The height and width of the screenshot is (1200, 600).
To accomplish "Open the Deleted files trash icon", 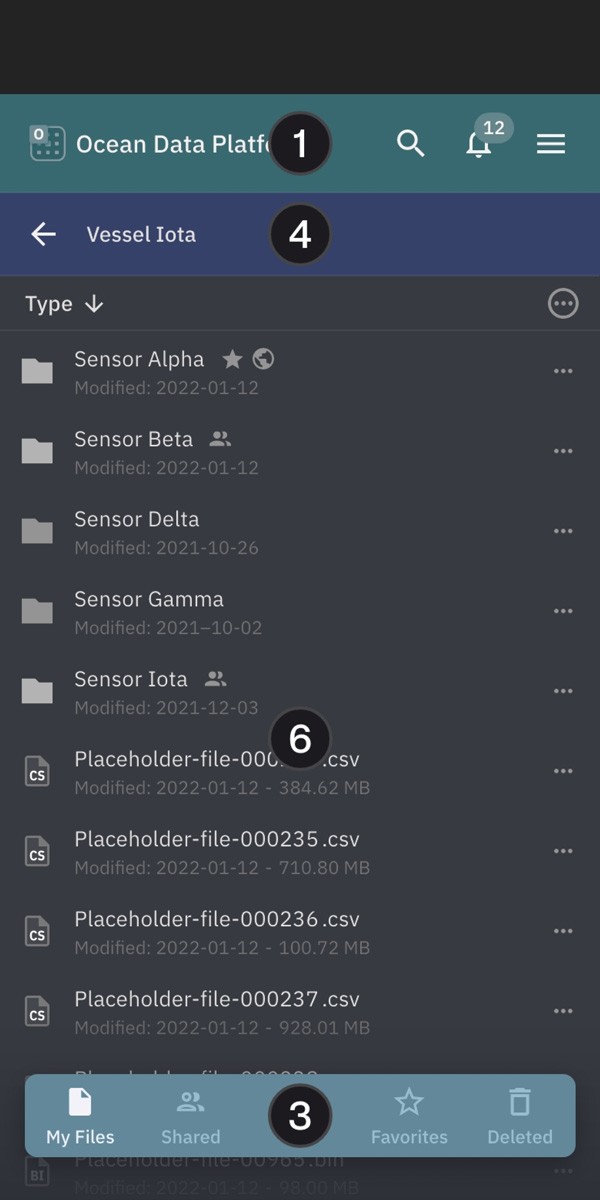I will (x=519, y=1102).
